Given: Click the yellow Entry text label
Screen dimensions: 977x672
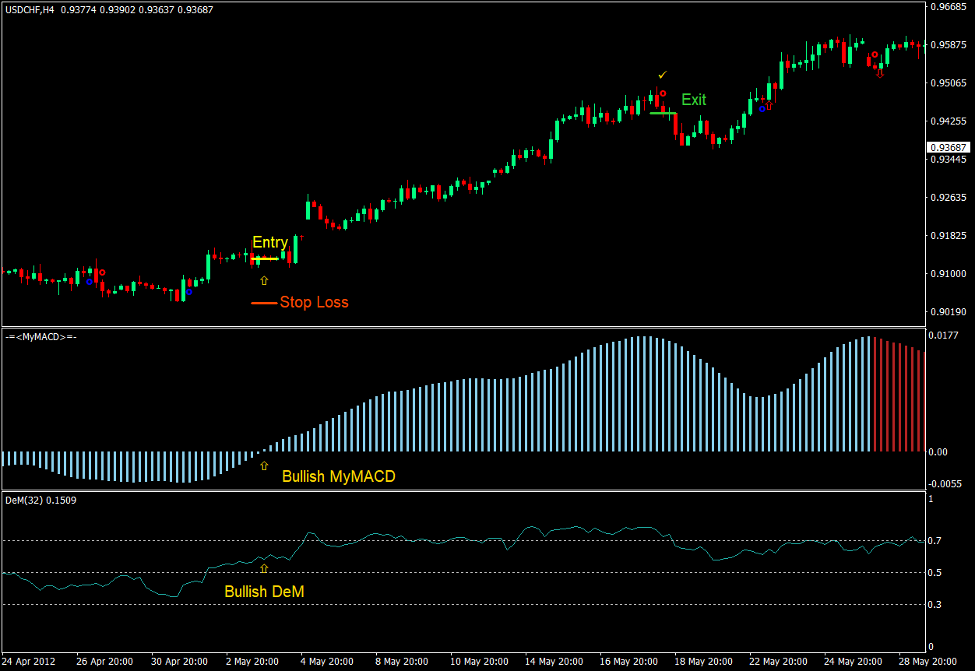Looking at the screenshot, I should tap(269, 242).
